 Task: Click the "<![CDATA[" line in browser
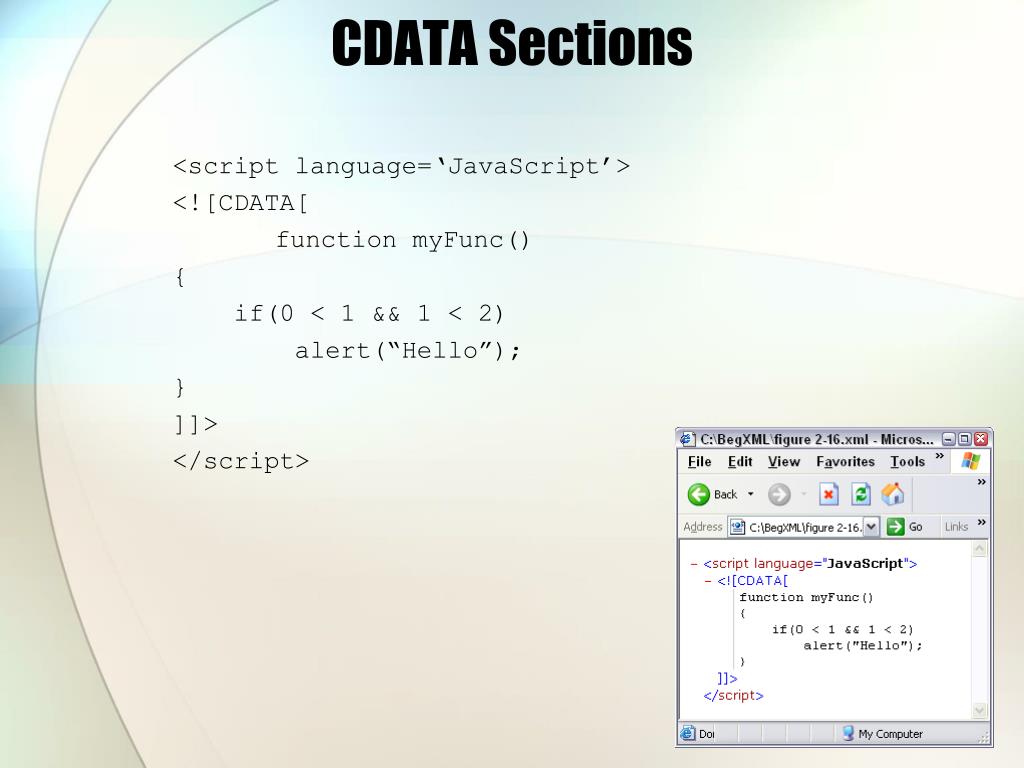tap(752, 581)
